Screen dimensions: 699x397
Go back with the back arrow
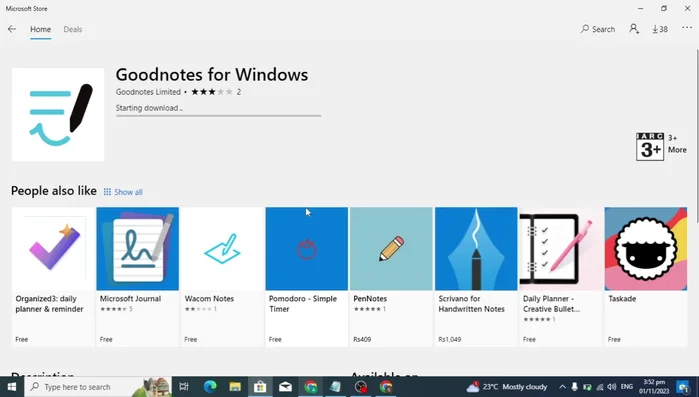(12, 29)
